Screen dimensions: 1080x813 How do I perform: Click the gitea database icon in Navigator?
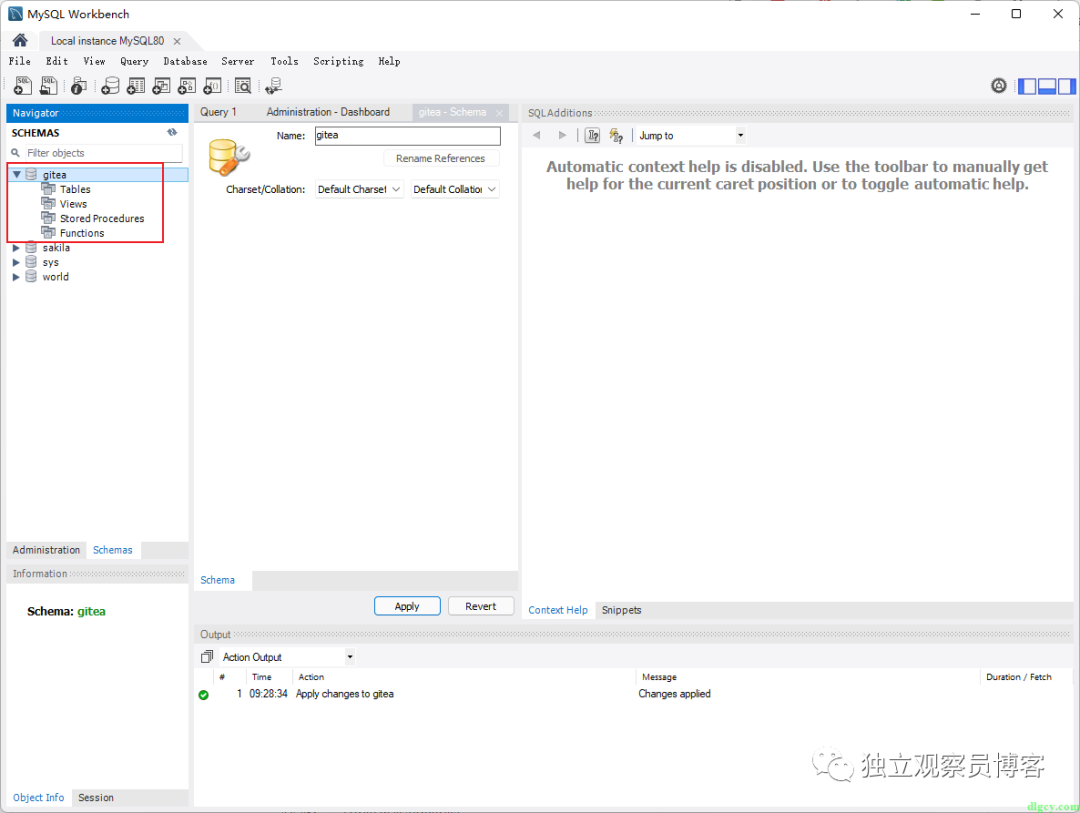tap(31, 174)
